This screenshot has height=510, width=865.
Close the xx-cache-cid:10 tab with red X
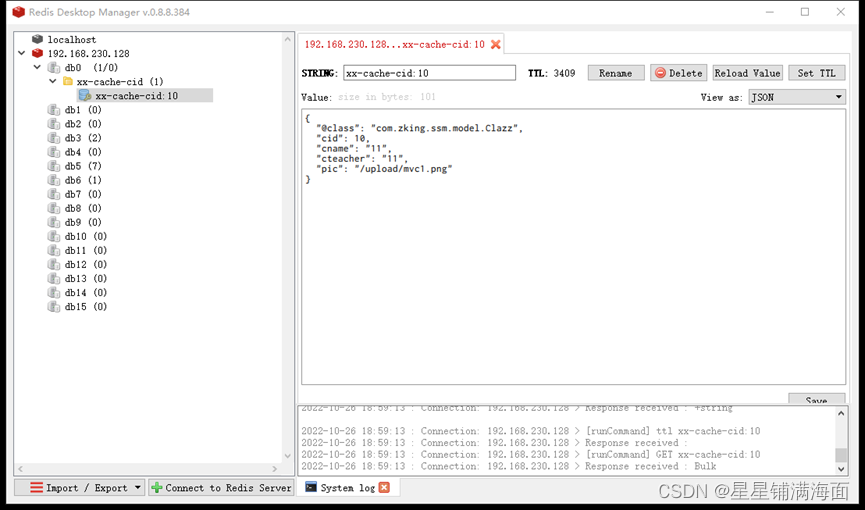click(496, 45)
